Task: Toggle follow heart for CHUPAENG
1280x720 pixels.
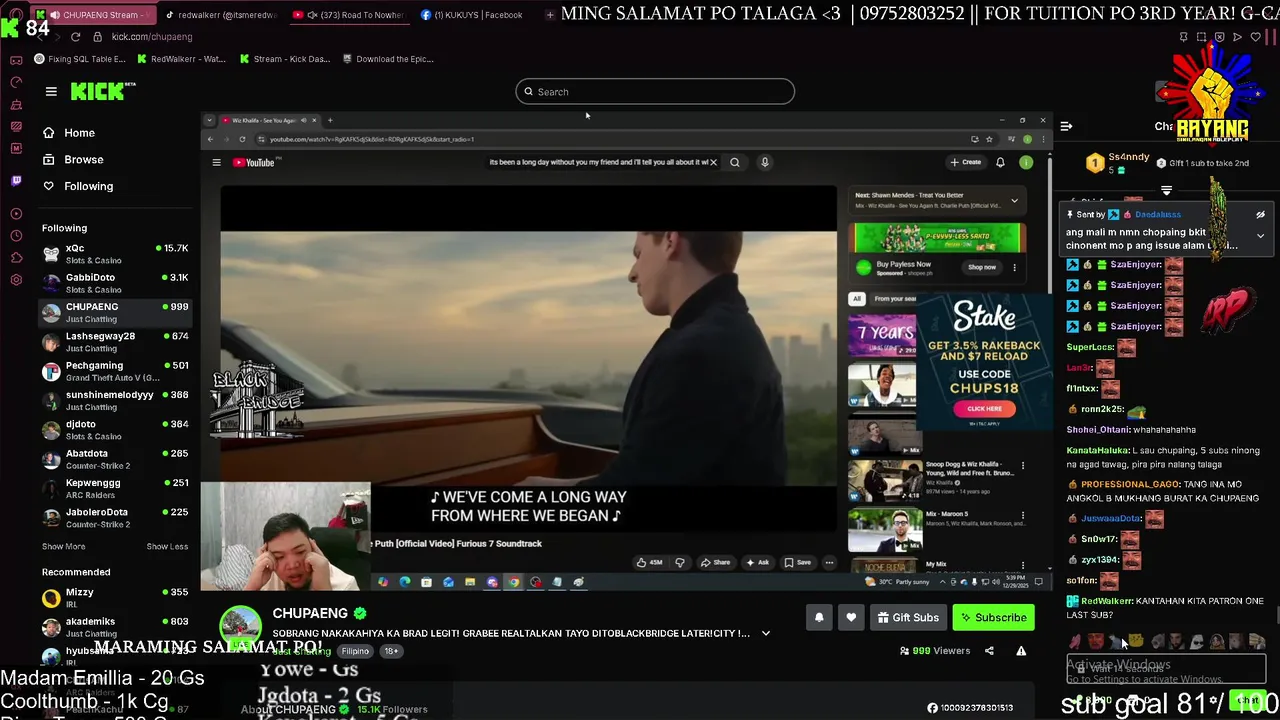Action: (x=851, y=618)
